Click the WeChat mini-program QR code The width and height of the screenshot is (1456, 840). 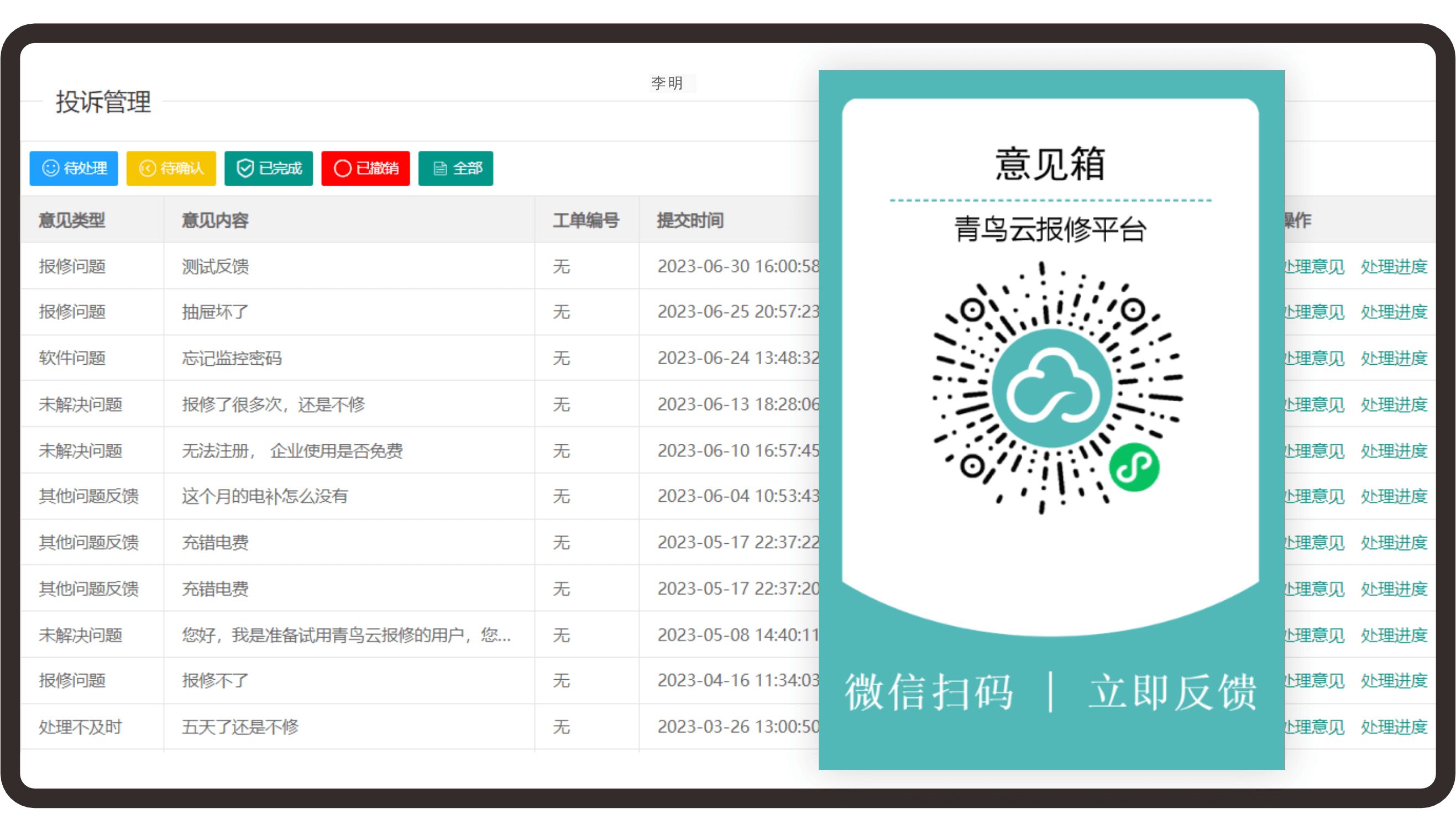click(x=1057, y=389)
